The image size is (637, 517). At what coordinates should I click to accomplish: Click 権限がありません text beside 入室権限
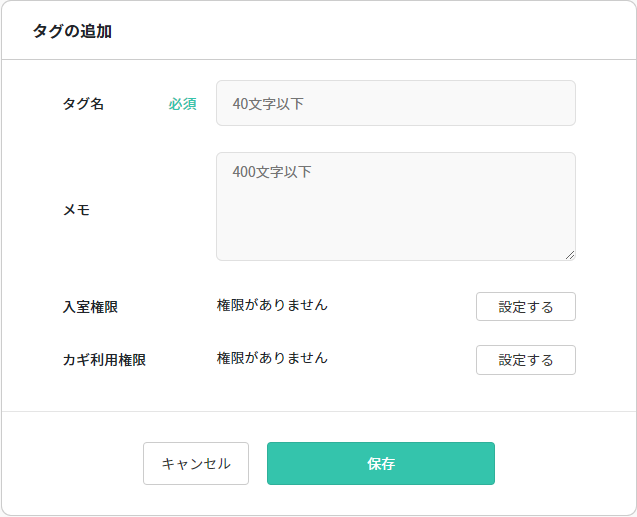tap(272, 305)
